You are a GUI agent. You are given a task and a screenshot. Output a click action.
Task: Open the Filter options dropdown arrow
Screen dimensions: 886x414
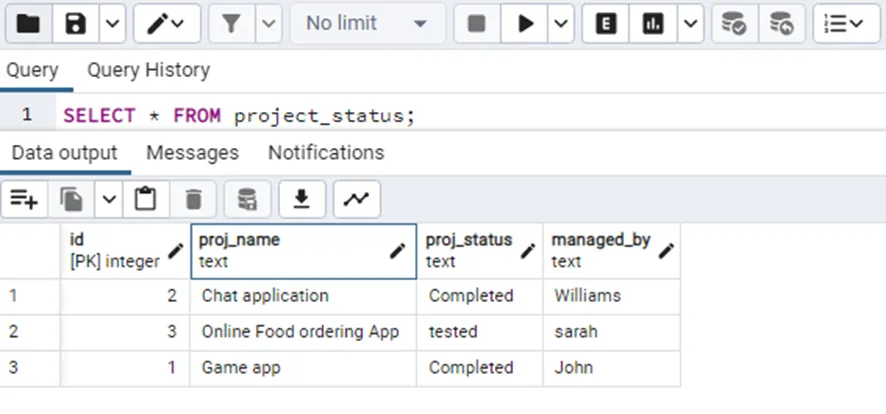click(x=269, y=24)
